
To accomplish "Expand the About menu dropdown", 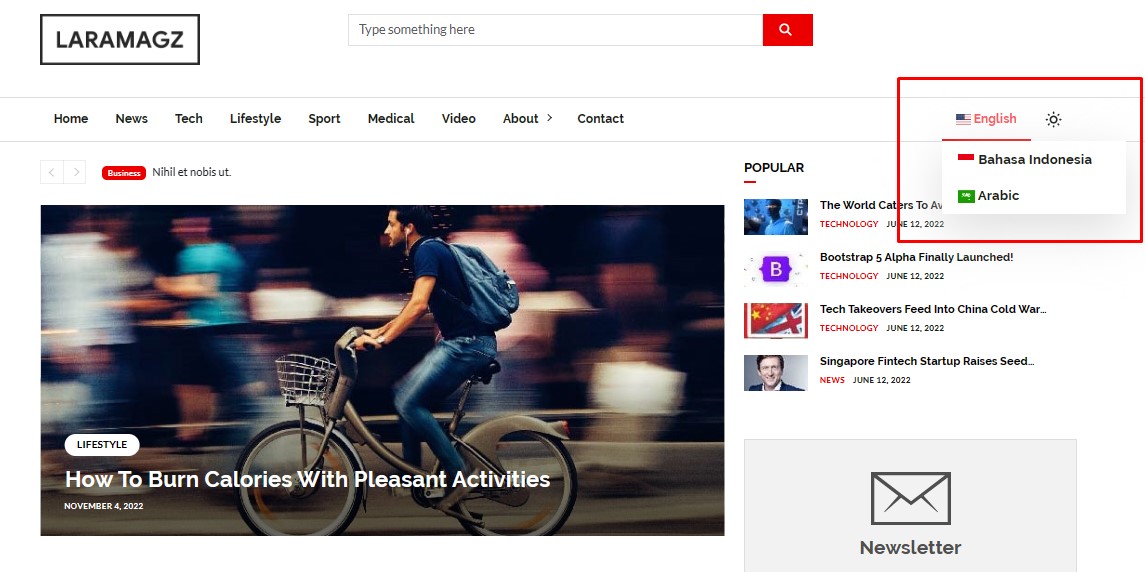I will point(527,118).
